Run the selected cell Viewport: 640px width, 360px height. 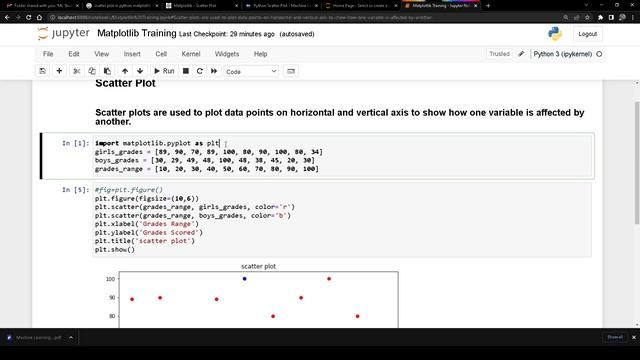pos(164,71)
